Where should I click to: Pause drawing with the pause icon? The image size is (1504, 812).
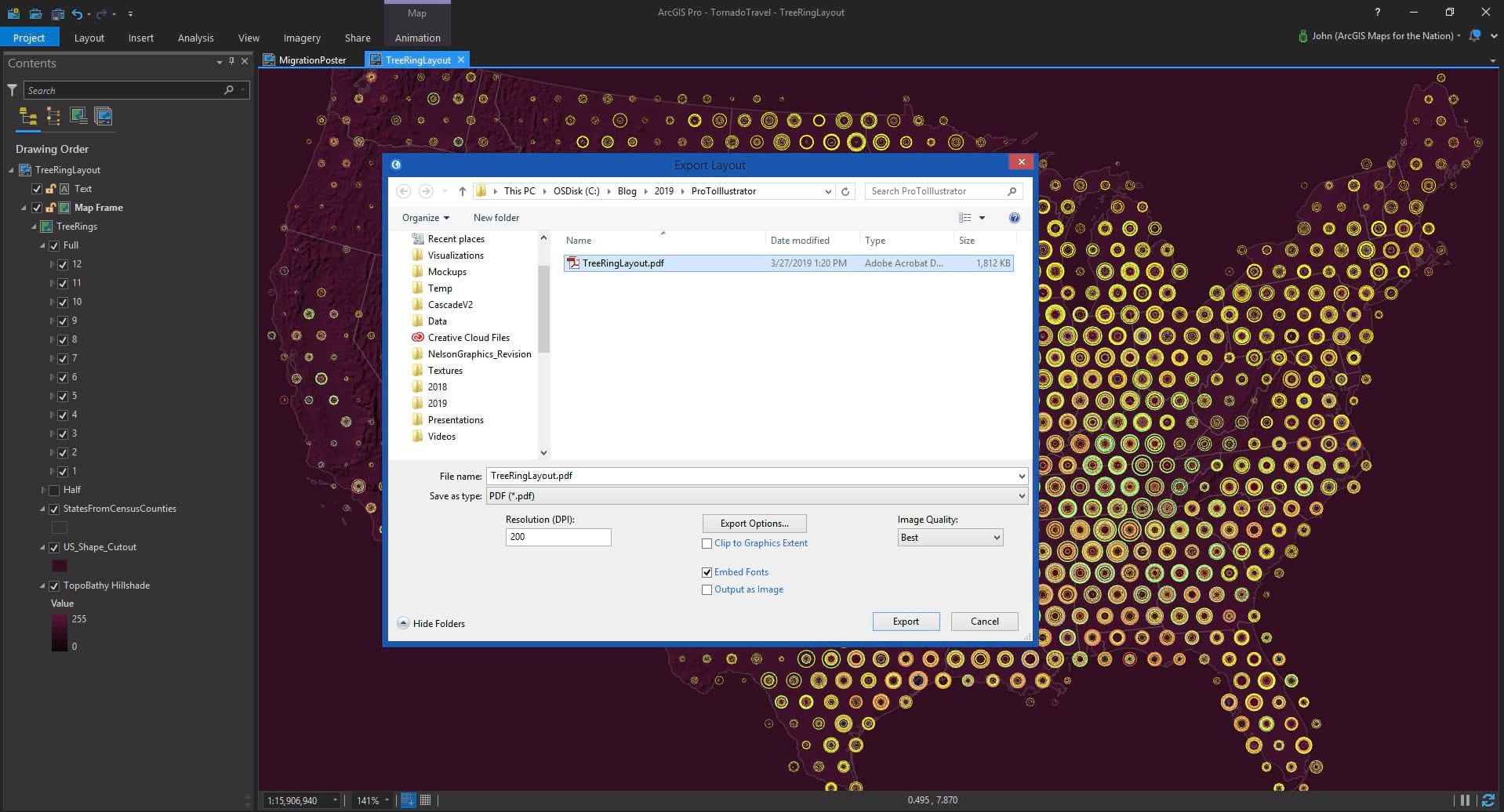point(1464,800)
